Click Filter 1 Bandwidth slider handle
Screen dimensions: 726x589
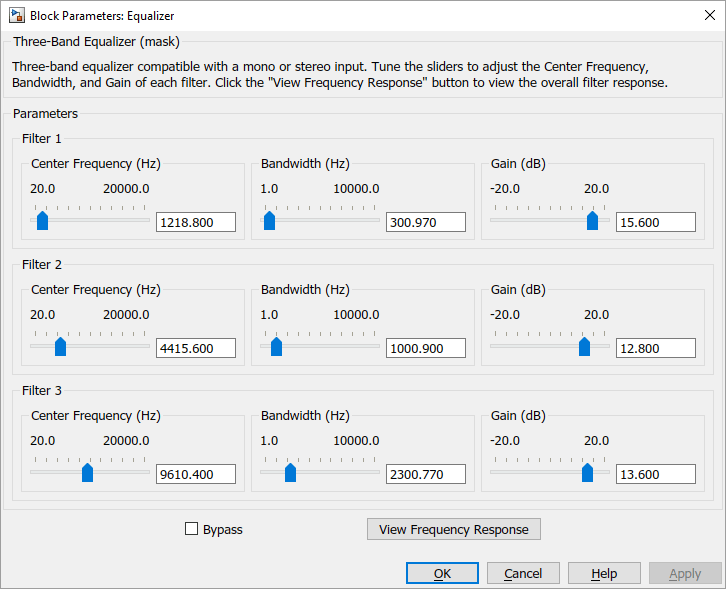point(269,221)
